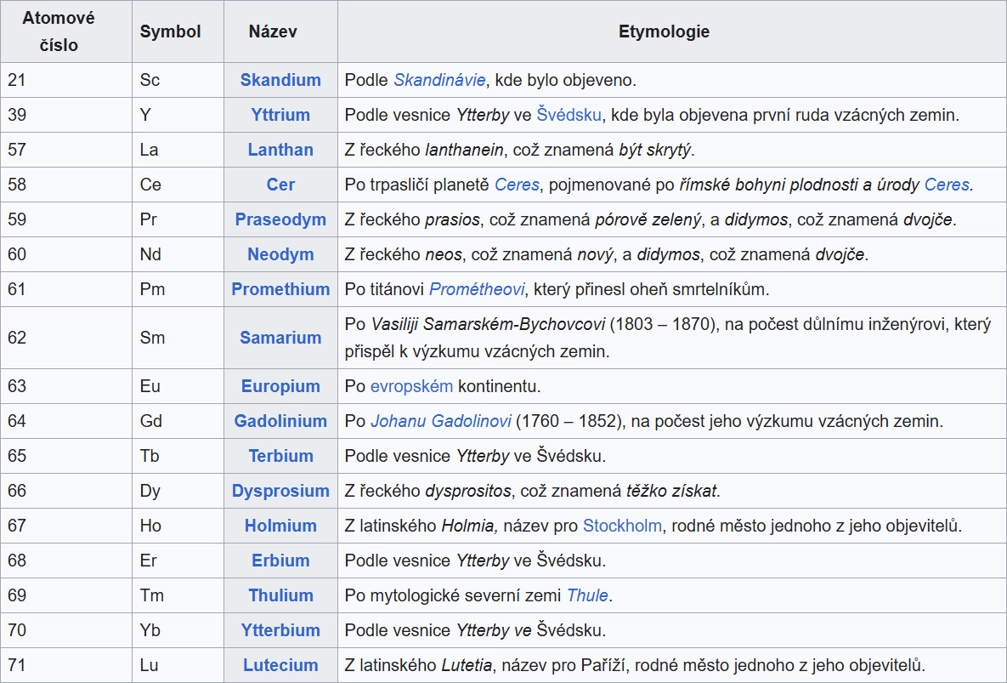
Task: Select the atomic number cell '39'
Action: coord(66,114)
